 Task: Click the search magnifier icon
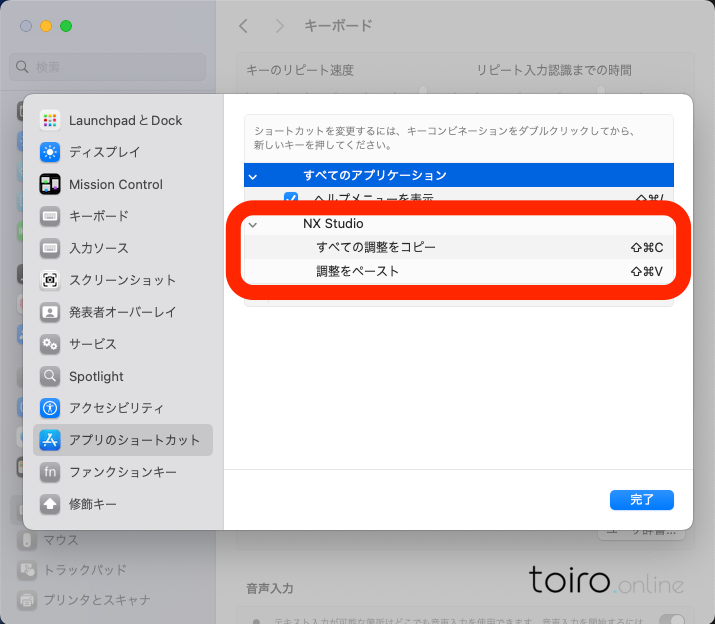coord(22,67)
